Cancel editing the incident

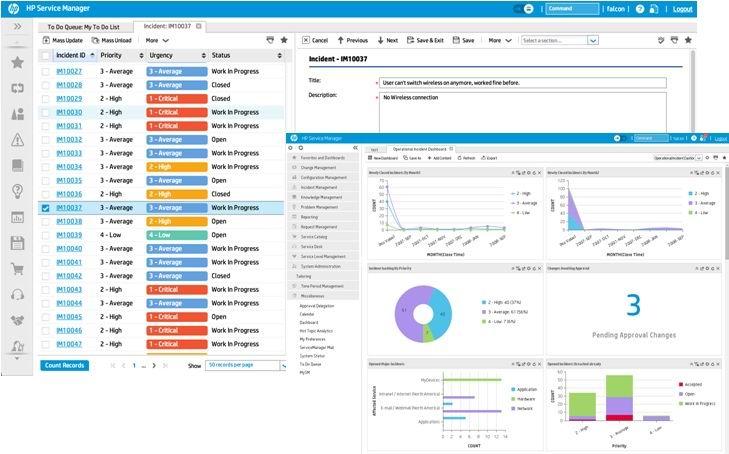coord(315,40)
